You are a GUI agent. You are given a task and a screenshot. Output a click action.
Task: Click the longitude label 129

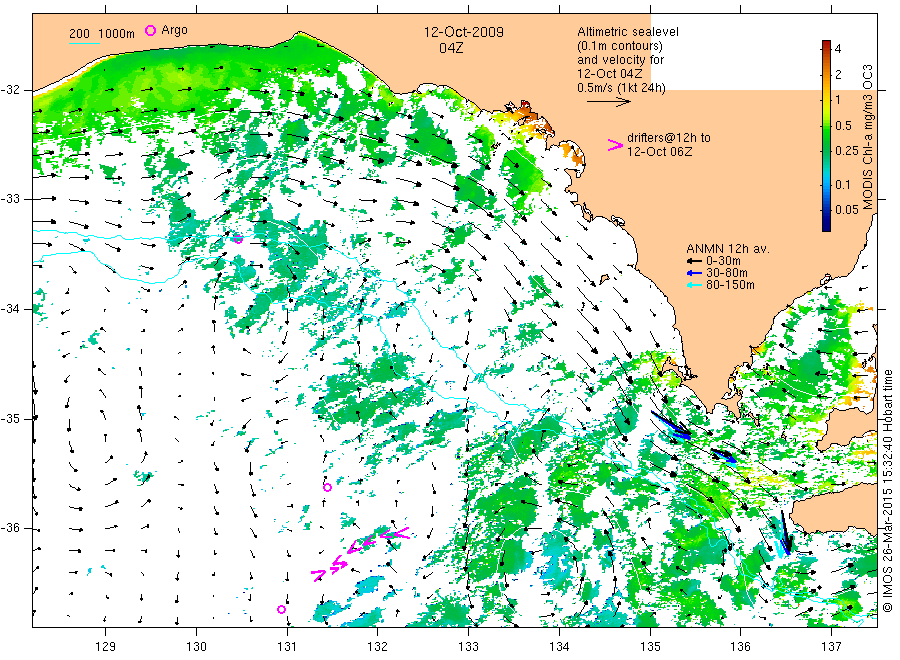(106, 647)
